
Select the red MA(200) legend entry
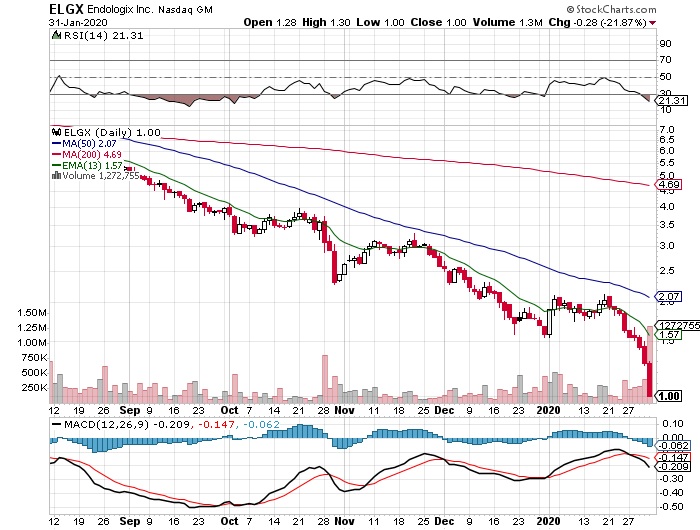coord(91,154)
